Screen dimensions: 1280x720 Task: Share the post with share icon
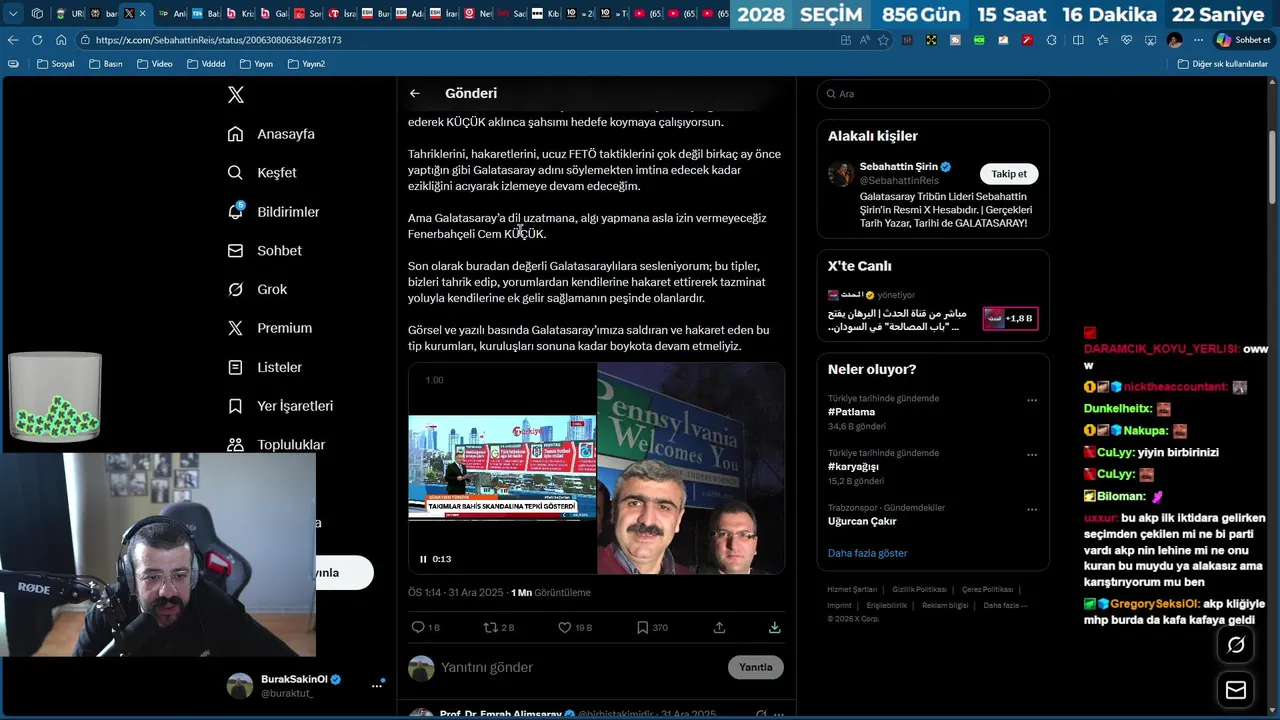pos(719,628)
